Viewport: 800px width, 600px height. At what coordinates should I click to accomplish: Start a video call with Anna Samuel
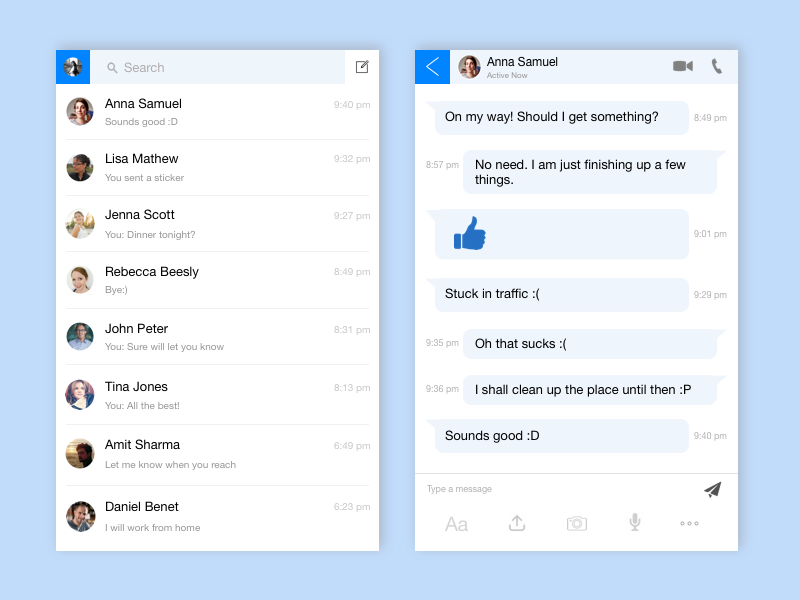pos(683,66)
